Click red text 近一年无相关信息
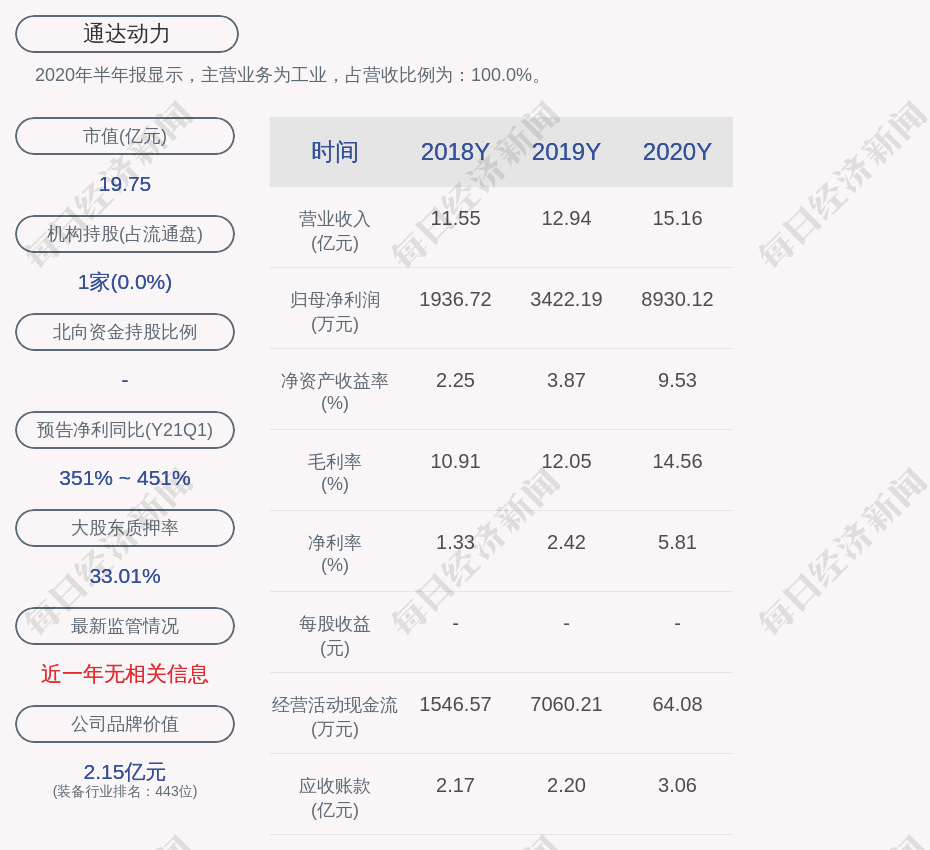Image resolution: width=930 pixels, height=850 pixels. [x=125, y=674]
